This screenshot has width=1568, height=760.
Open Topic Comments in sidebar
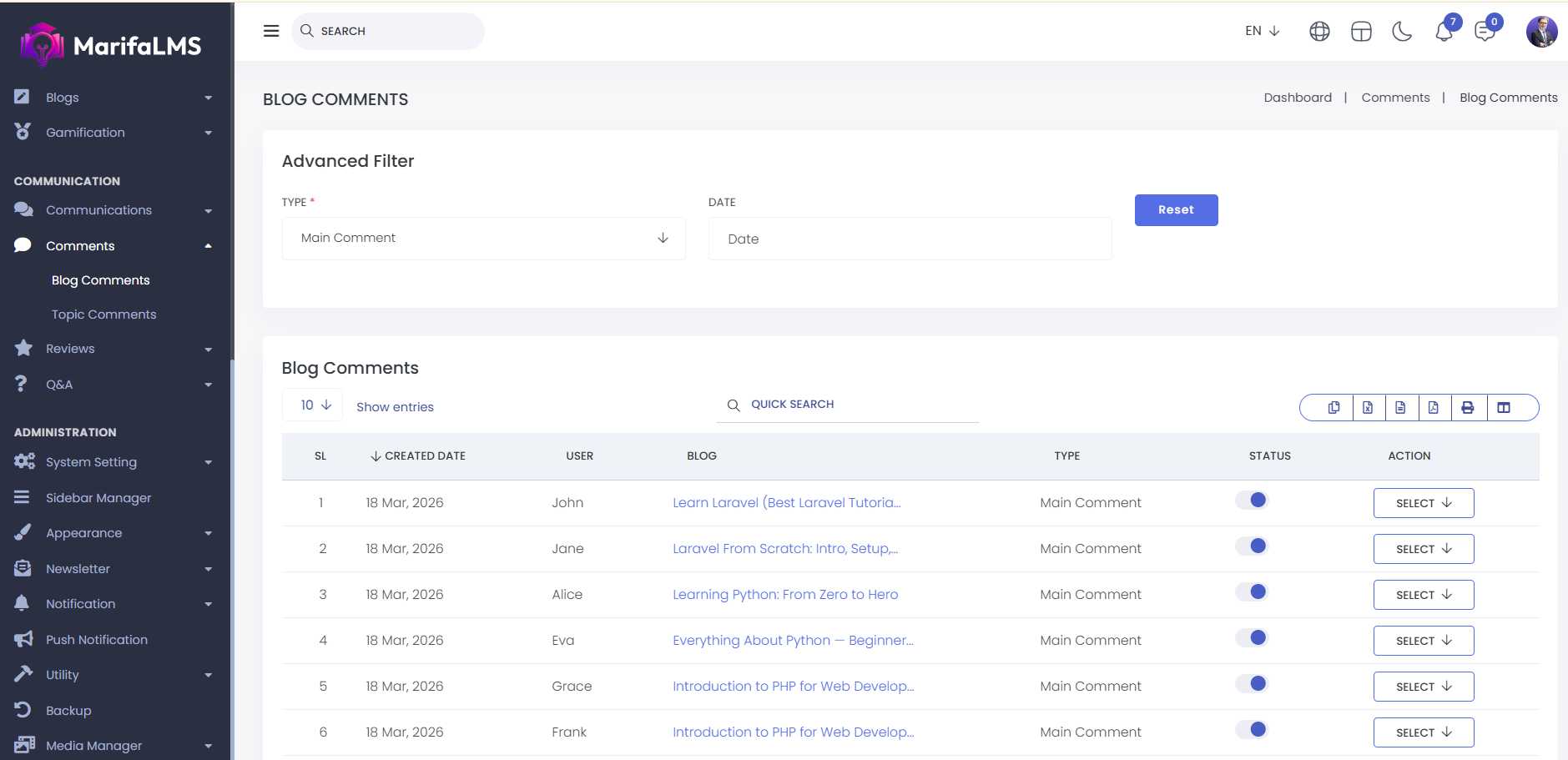[103, 315]
